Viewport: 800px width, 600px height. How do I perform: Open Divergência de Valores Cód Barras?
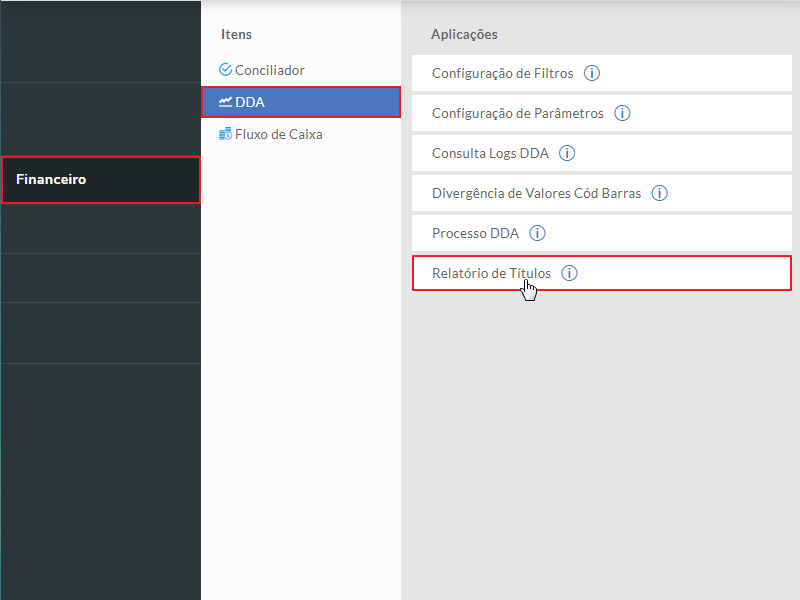pyautogui.click(x=536, y=193)
